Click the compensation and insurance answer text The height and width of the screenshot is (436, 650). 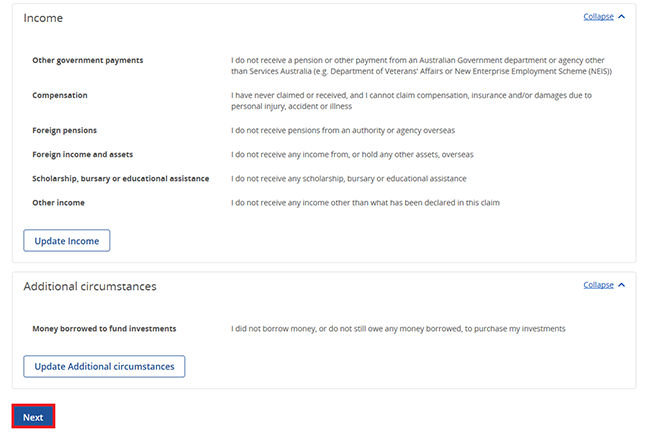click(411, 101)
